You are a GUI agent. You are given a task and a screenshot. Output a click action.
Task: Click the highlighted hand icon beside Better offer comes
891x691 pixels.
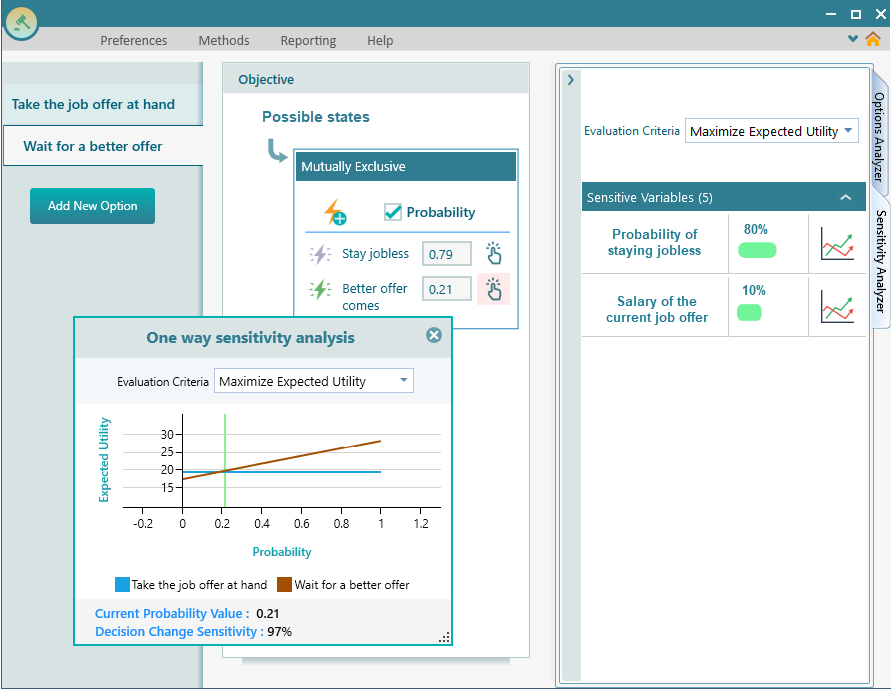click(x=493, y=288)
